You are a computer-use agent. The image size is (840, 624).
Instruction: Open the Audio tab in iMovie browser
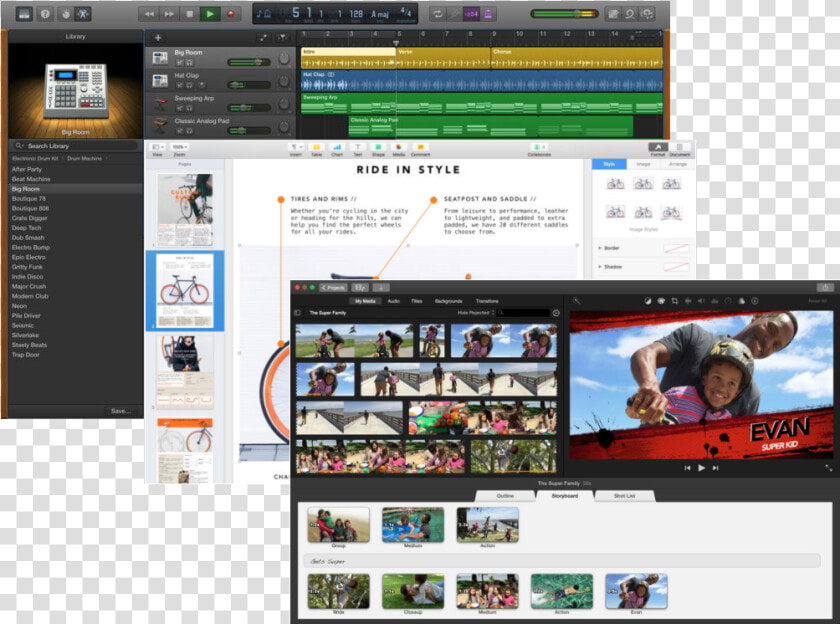(x=394, y=301)
